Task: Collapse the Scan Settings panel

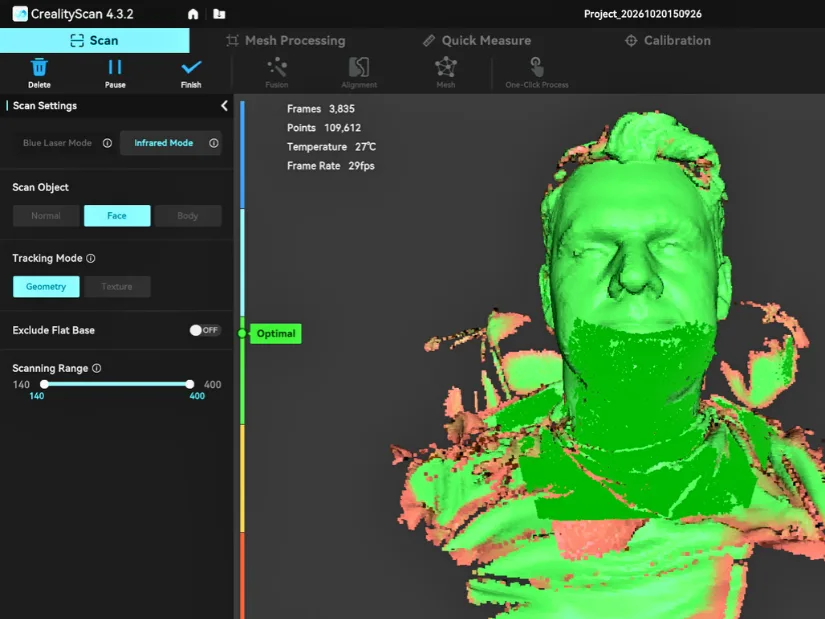Action: click(x=224, y=106)
